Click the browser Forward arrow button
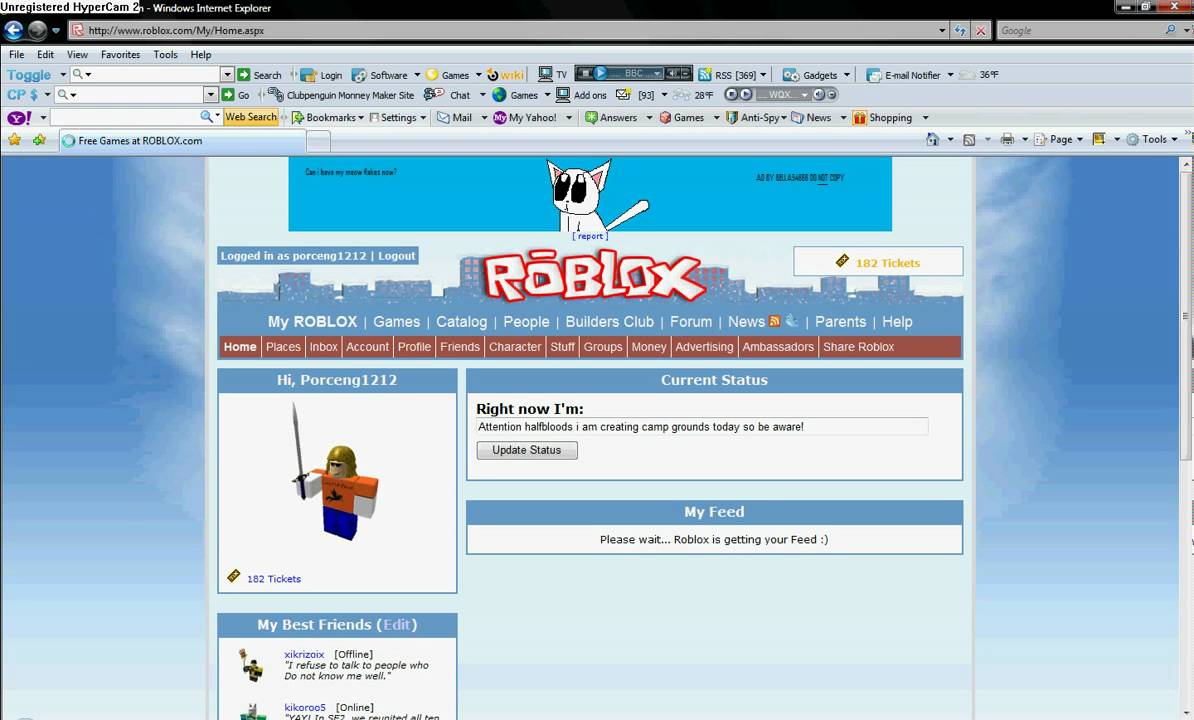This screenshot has width=1194, height=720. point(37,30)
